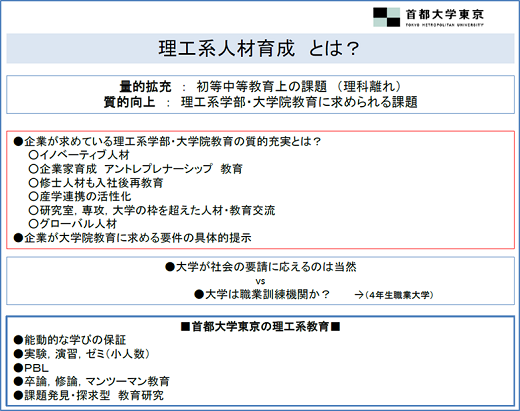The image size is (520, 411).
Task: Click the bullet 企業が求めている理工系学部・大学院教育の質的充実とは?
Action: (x=167, y=141)
